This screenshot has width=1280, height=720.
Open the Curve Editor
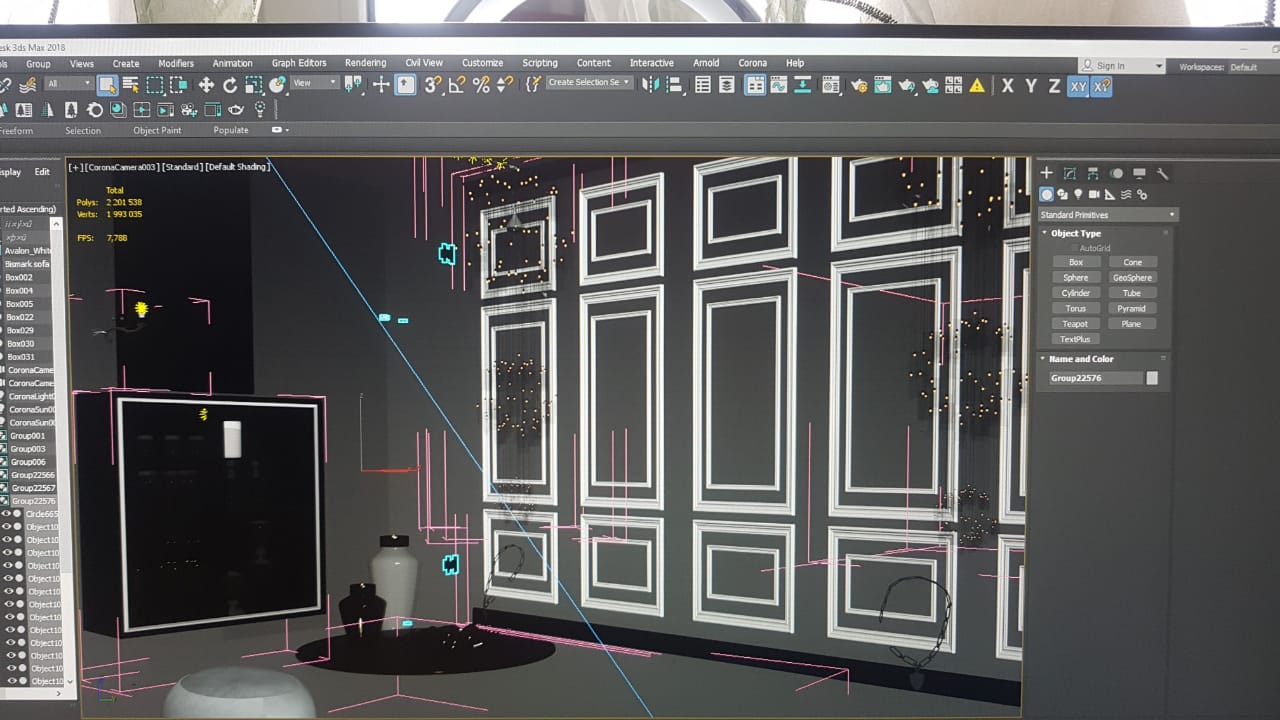(x=779, y=86)
